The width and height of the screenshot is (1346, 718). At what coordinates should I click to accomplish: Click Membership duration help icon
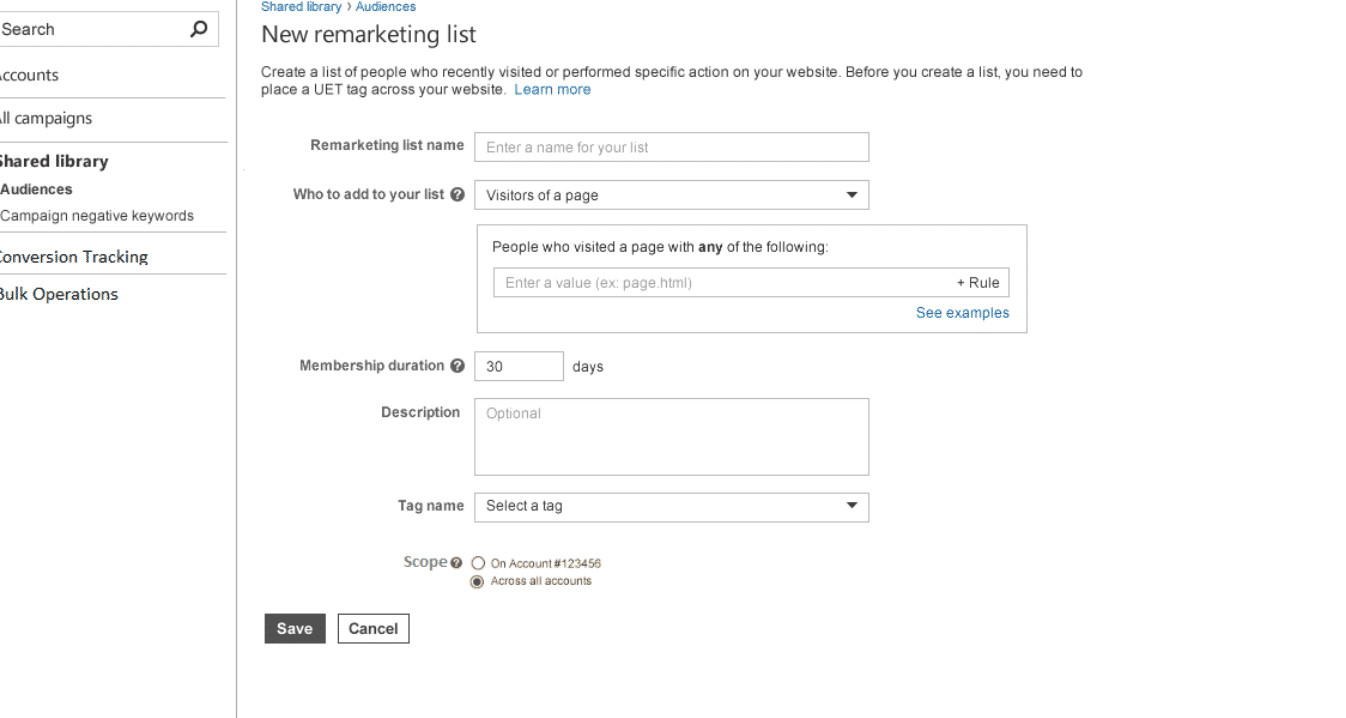pyautogui.click(x=457, y=366)
